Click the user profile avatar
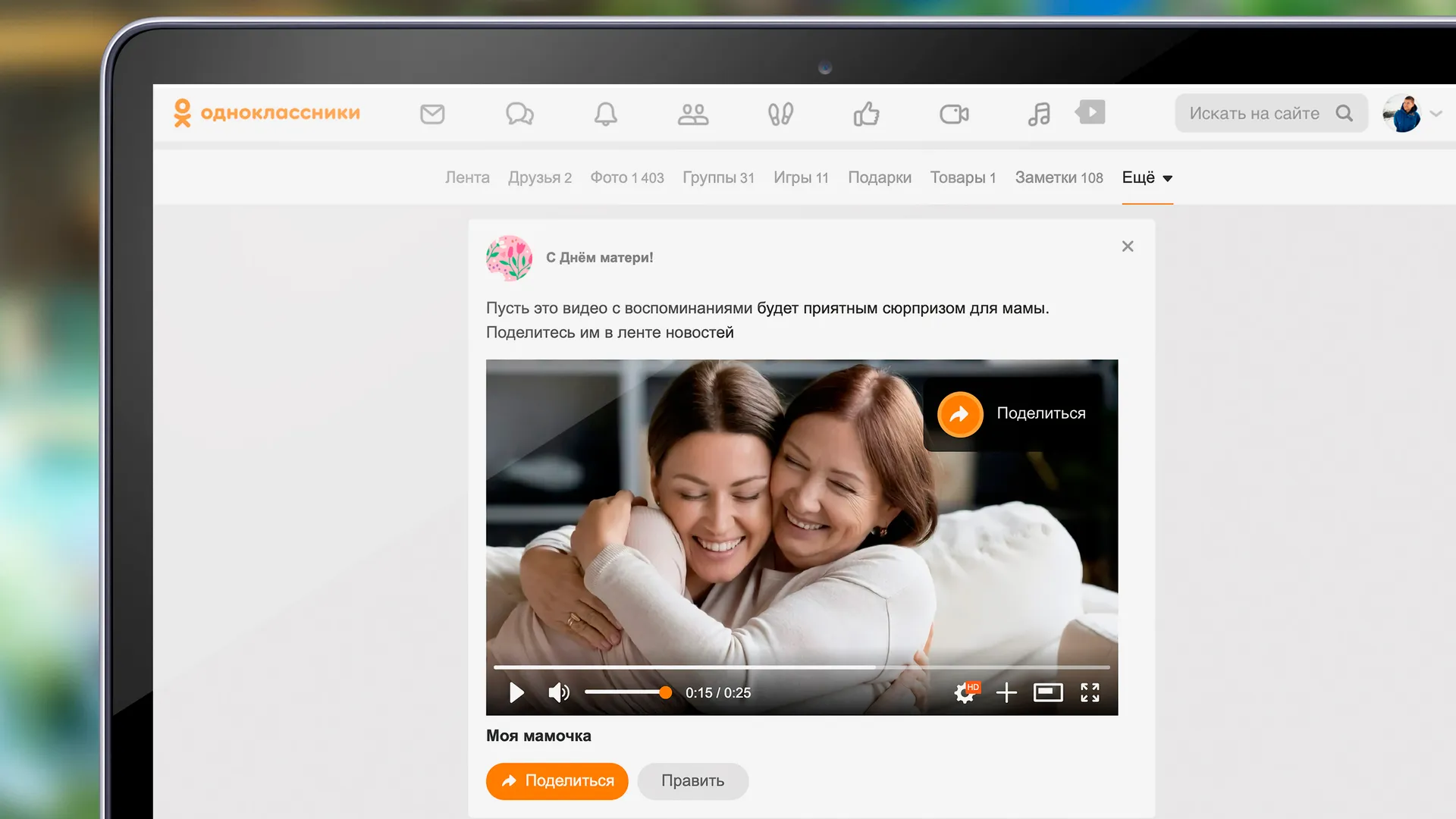 (1401, 113)
